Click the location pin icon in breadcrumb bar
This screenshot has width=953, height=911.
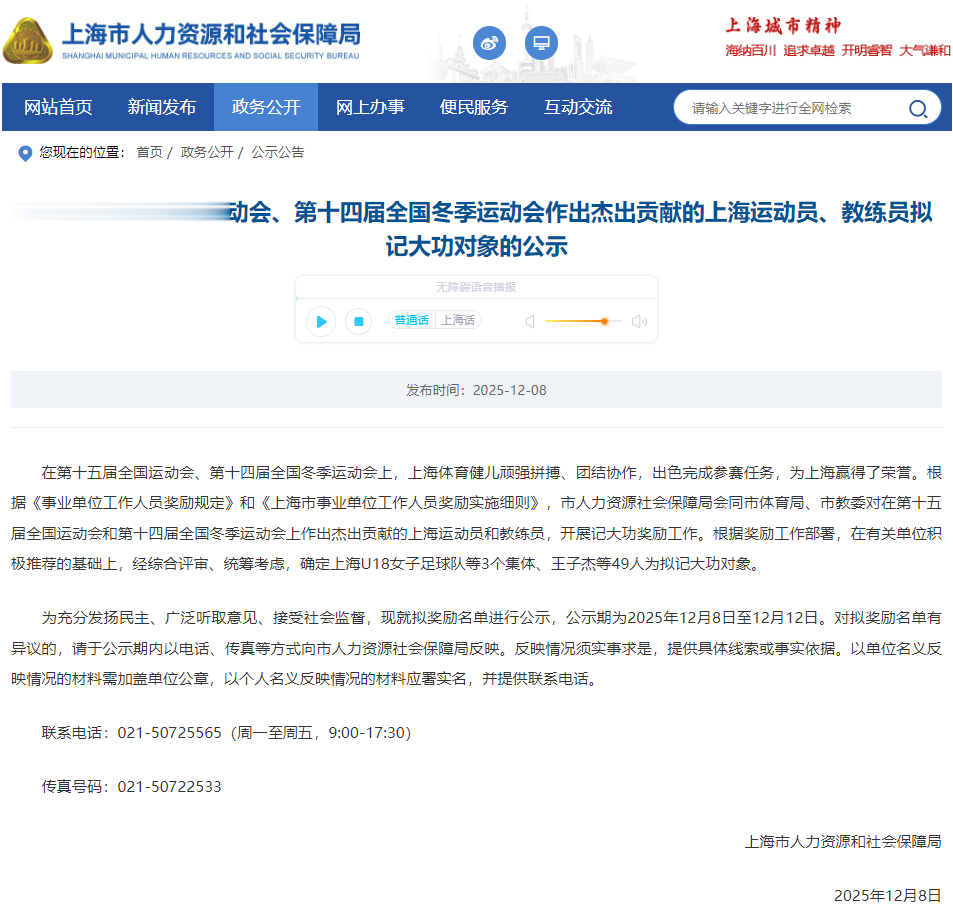[24, 153]
